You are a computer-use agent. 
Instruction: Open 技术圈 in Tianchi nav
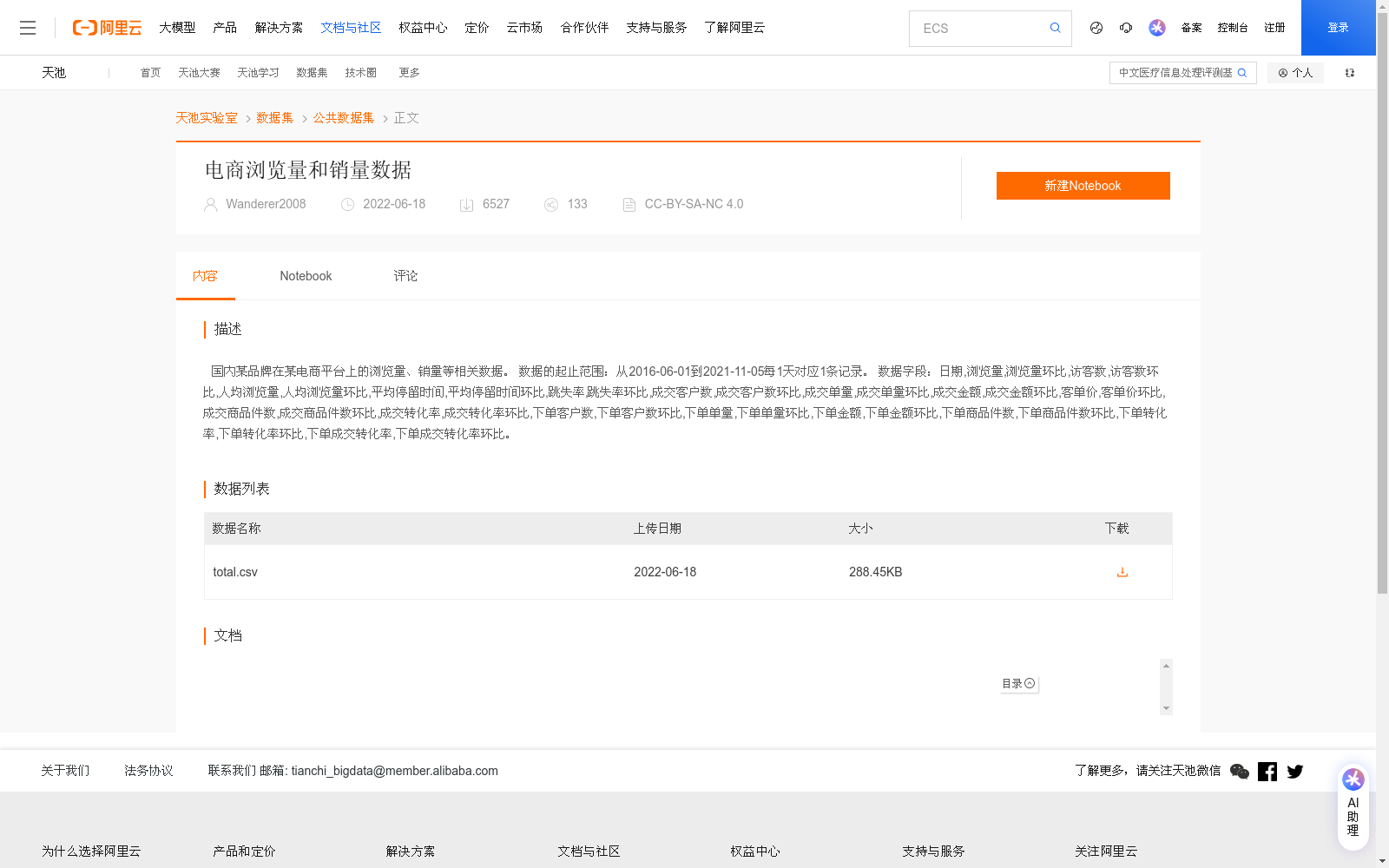tap(360, 73)
